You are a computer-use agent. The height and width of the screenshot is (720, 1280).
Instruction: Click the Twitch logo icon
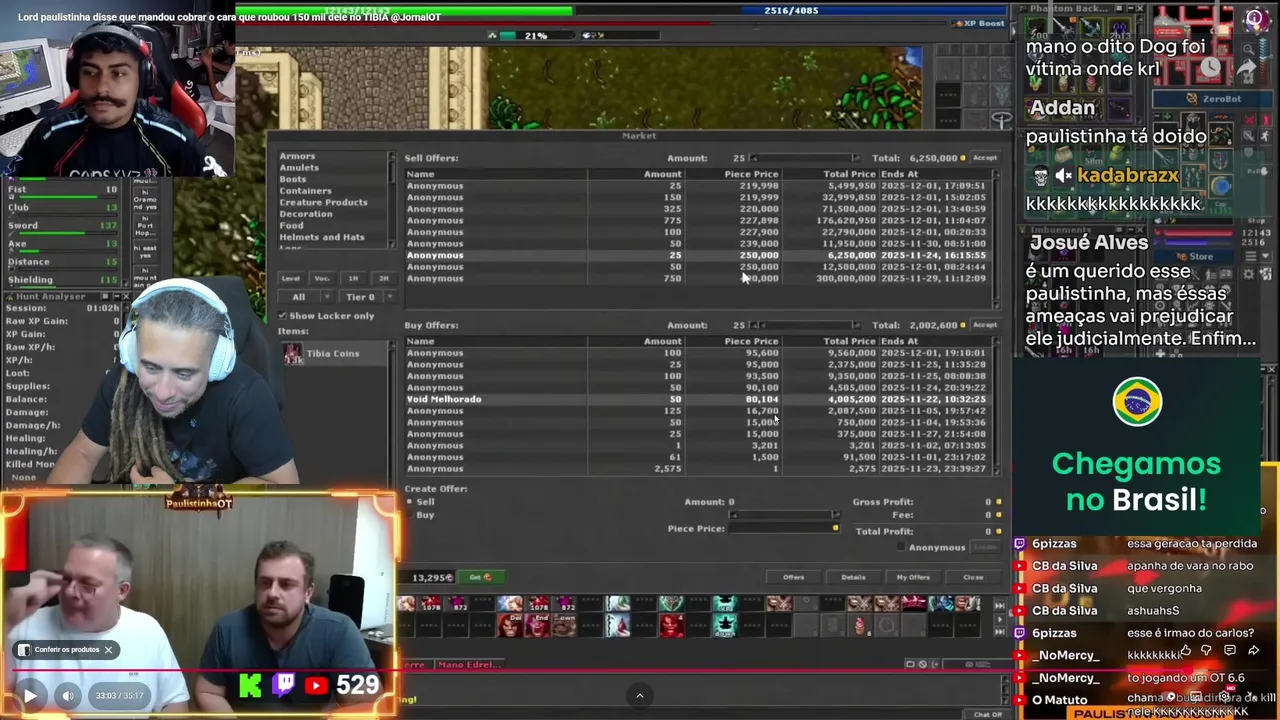click(284, 685)
